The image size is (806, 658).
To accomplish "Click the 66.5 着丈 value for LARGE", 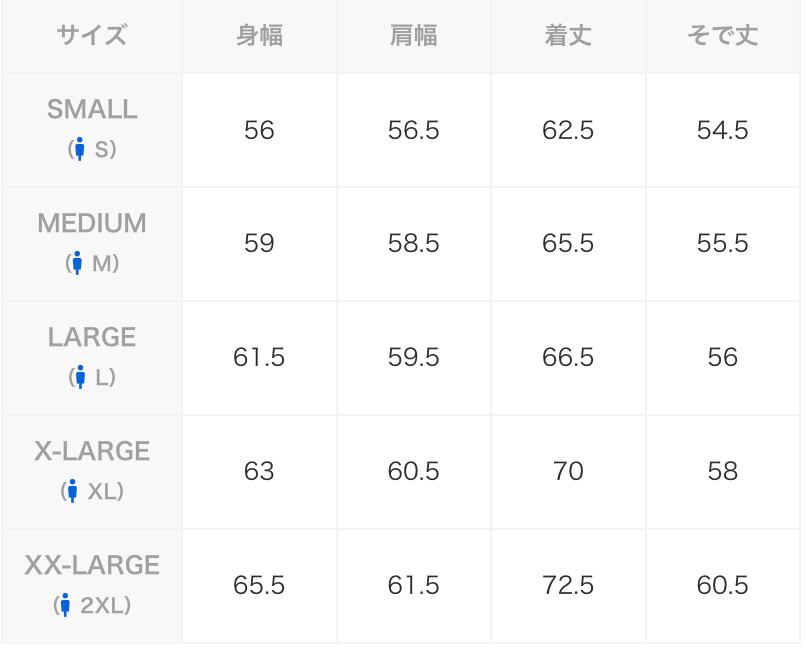I will coord(568,359).
